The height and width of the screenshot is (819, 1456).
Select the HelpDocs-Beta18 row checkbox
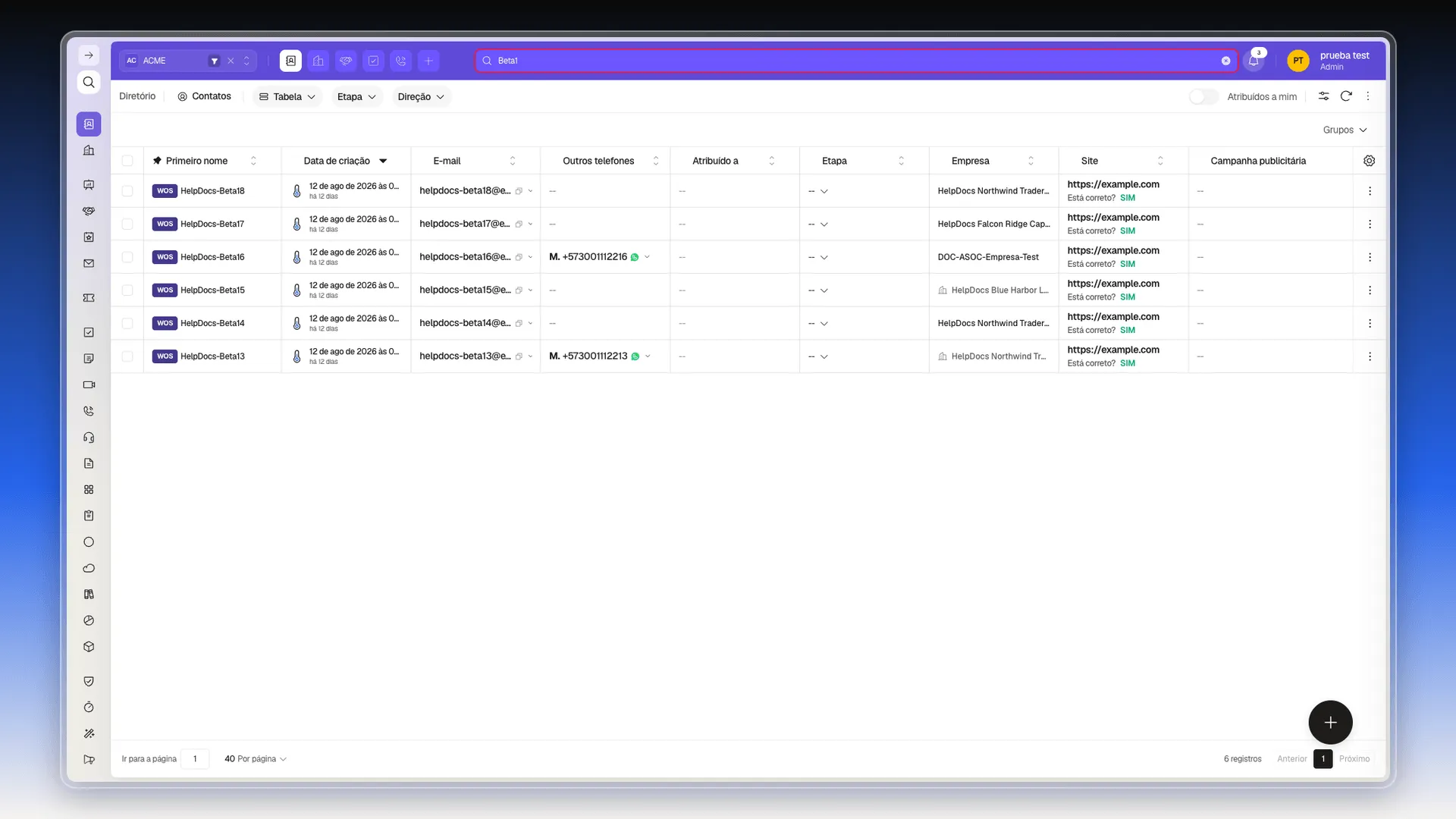pyautogui.click(x=127, y=191)
